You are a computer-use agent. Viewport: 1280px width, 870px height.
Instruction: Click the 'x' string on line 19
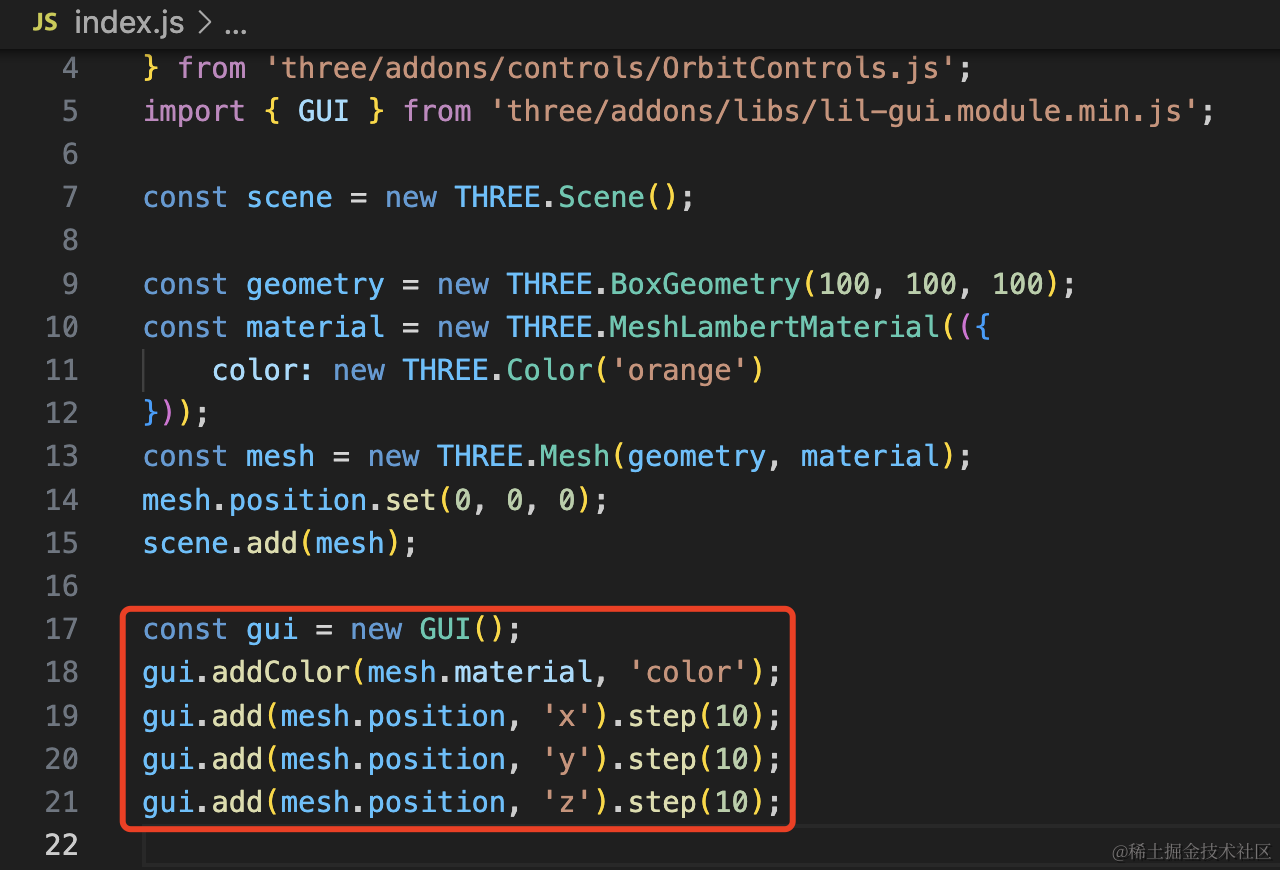[567, 715]
